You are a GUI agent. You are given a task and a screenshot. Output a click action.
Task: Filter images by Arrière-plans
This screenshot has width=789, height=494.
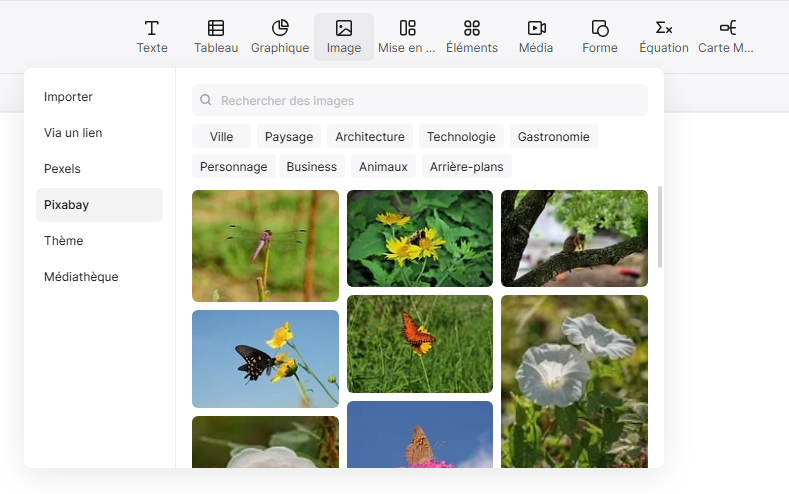pyautogui.click(x=466, y=167)
